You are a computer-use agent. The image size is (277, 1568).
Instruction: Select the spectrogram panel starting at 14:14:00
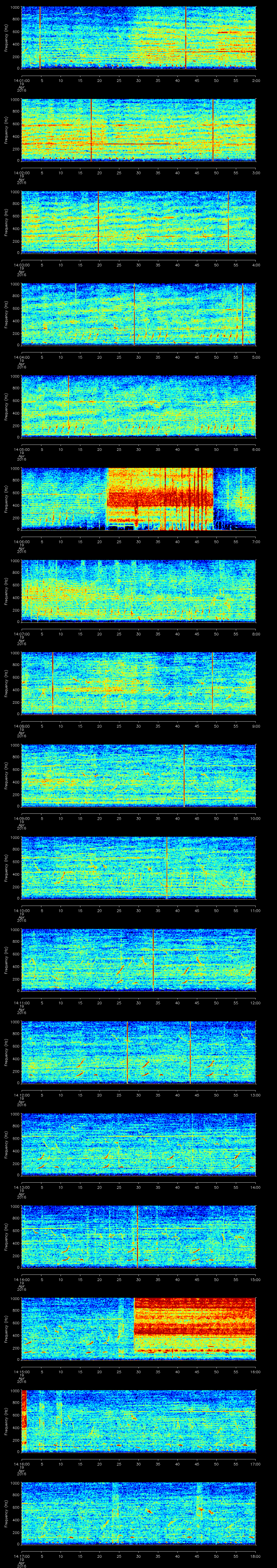click(139, 1237)
